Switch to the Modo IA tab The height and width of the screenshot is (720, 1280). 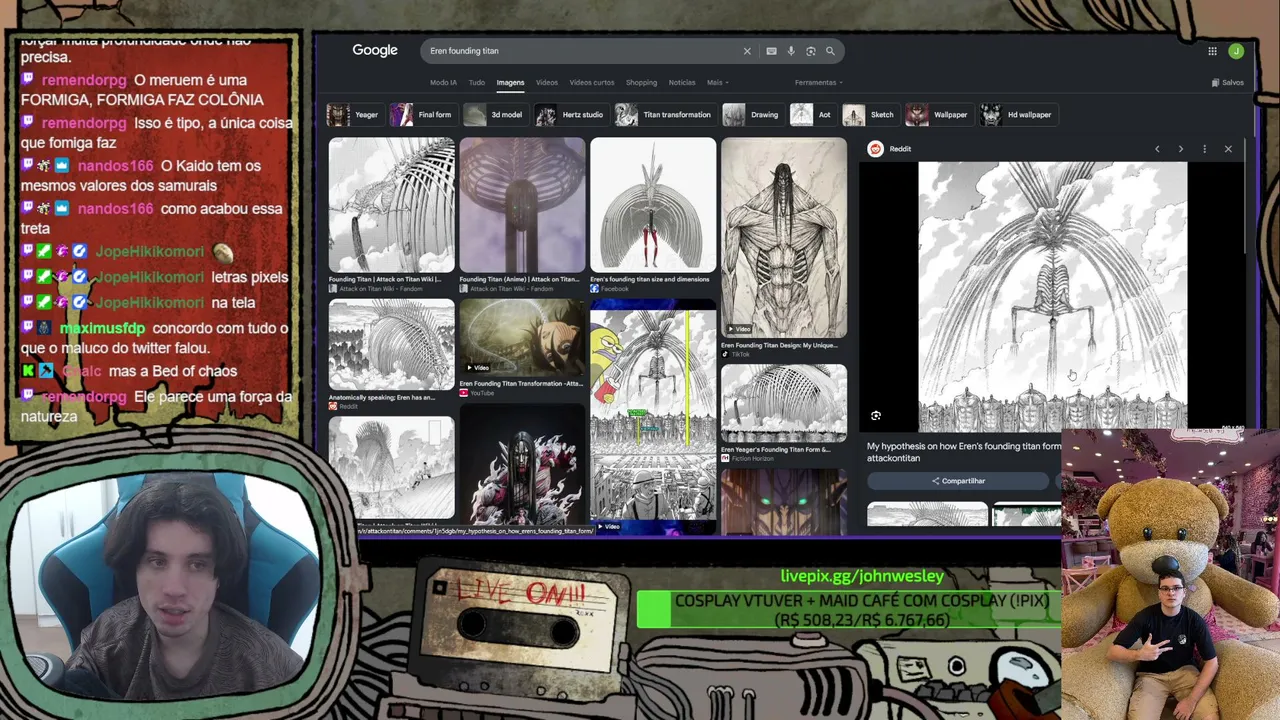point(443,83)
